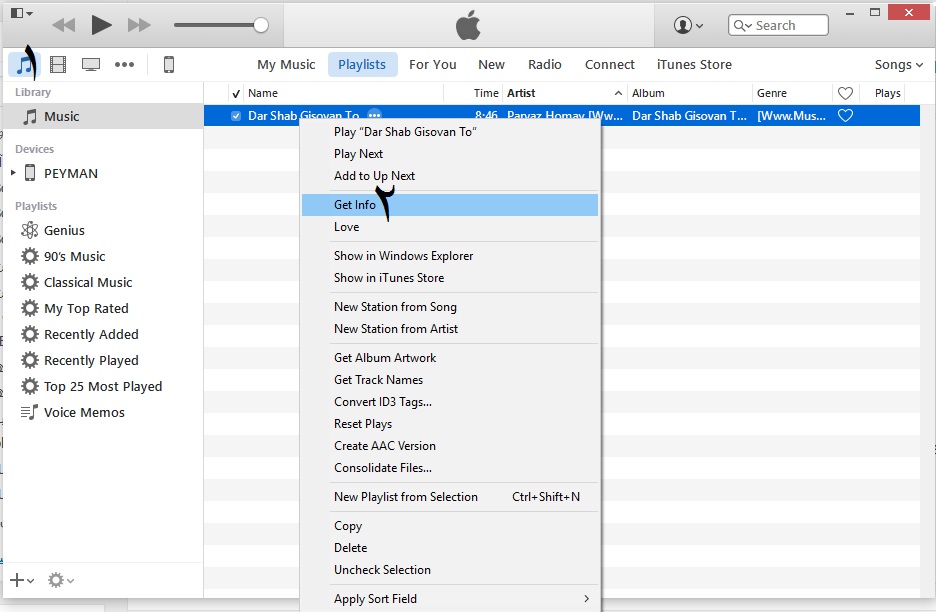The width and height of the screenshot is (936, 612).
Task: Choose New Station from Artist
Action: 449,329
